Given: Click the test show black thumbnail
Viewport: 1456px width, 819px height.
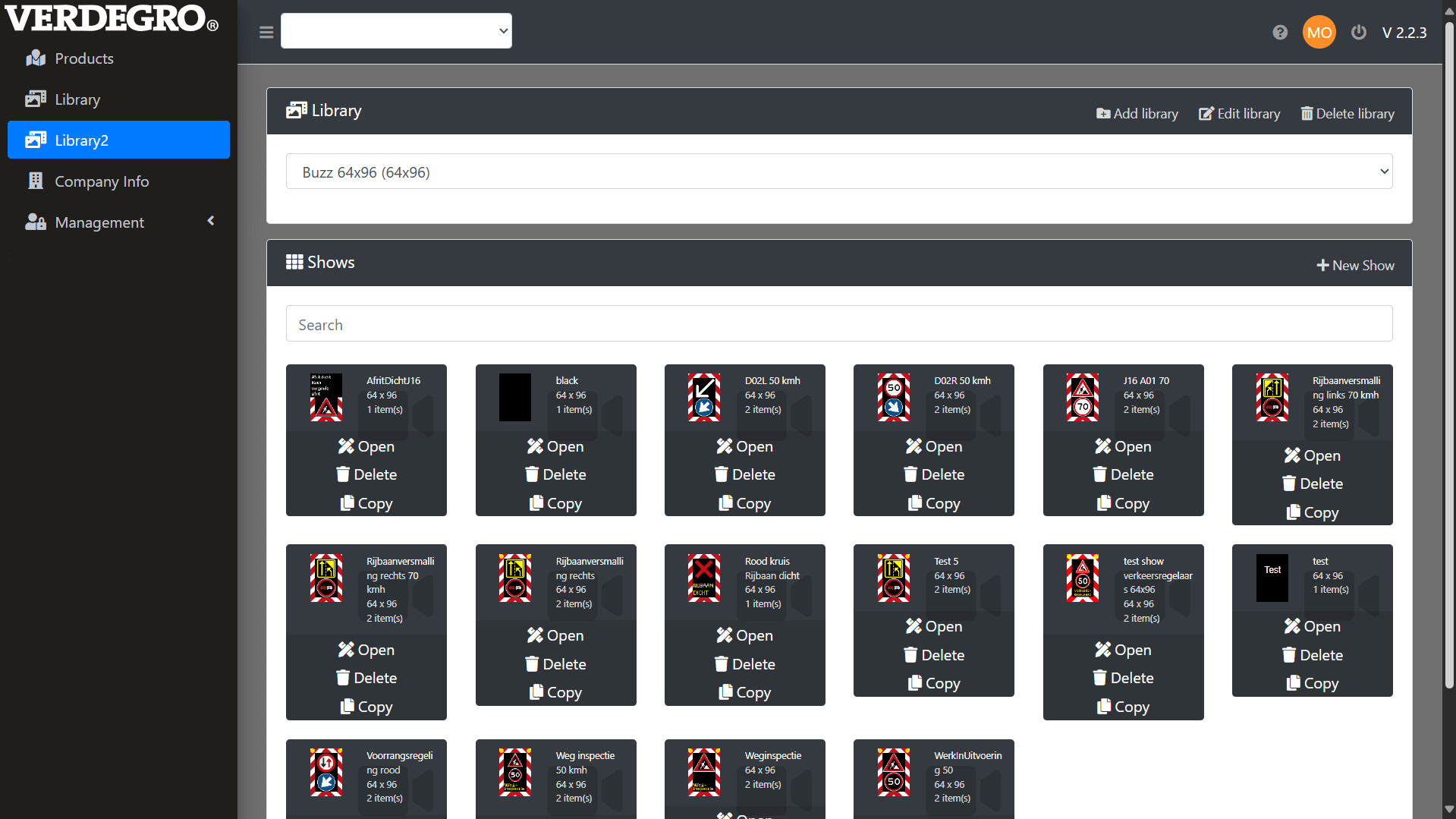Looking at the screenshot, I should pos(1272,578).
